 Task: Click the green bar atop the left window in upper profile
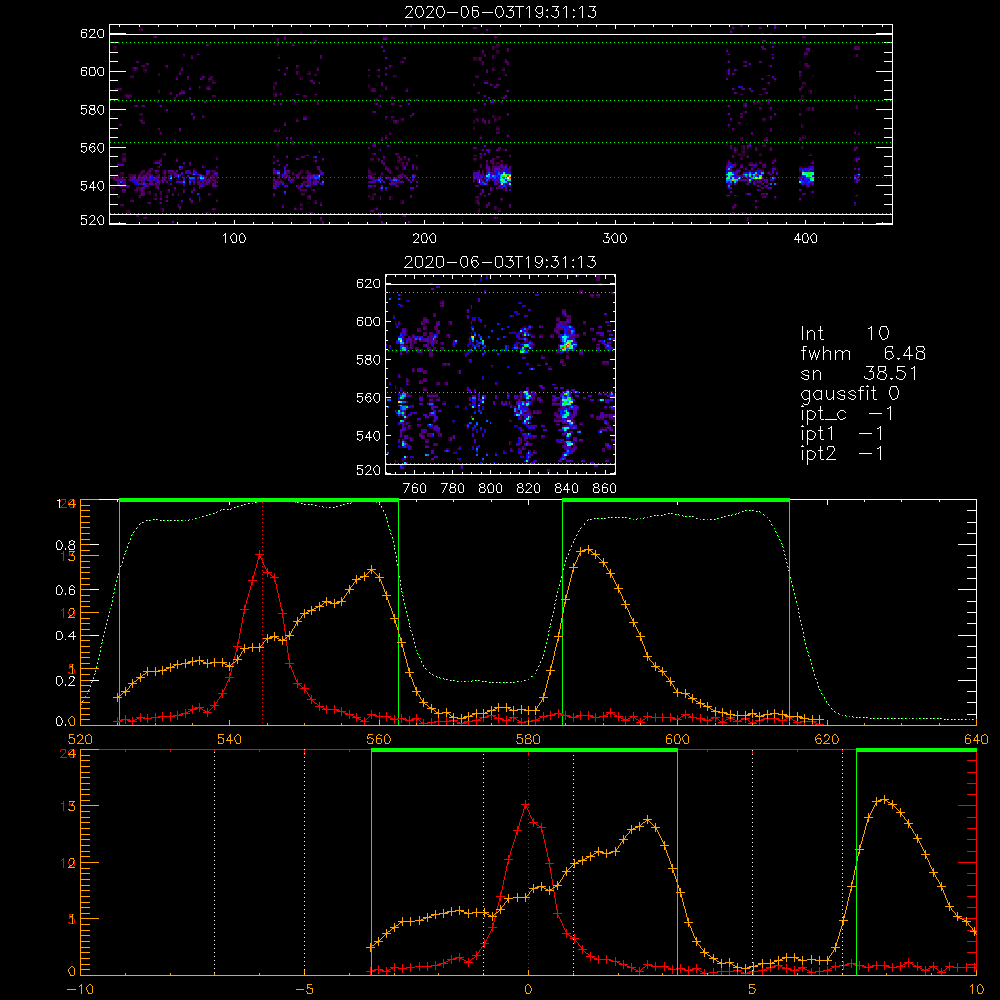click(x=259, y=500)
